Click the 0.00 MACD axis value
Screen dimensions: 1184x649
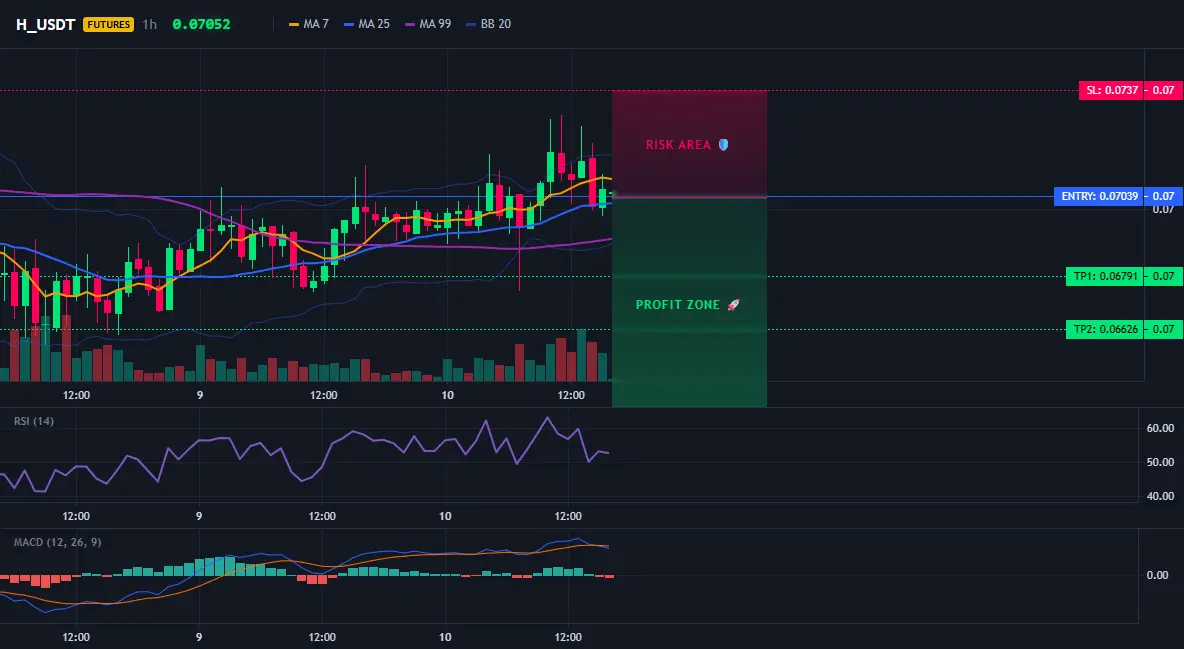tap(1158, 575)
